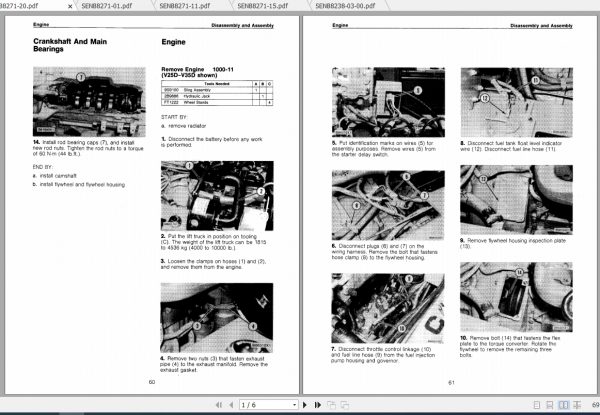The image size is (600, 415).
Task: Click the starter delay switch wires photo
Action: [x=388, y=102]
